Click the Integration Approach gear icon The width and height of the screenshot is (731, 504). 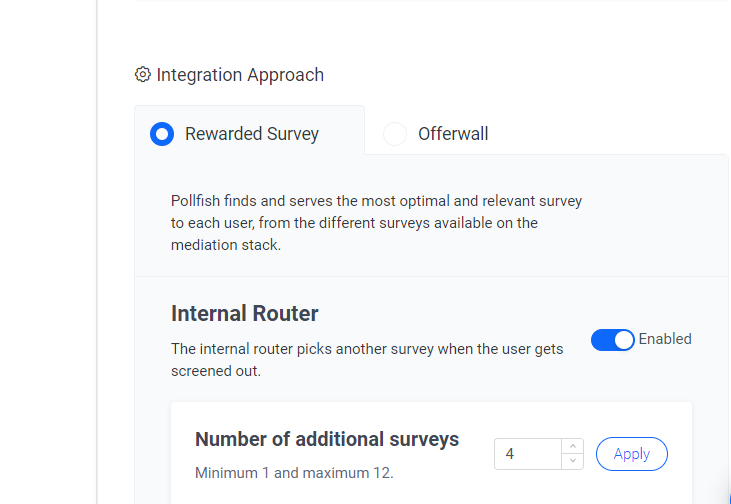pos(143,75)
